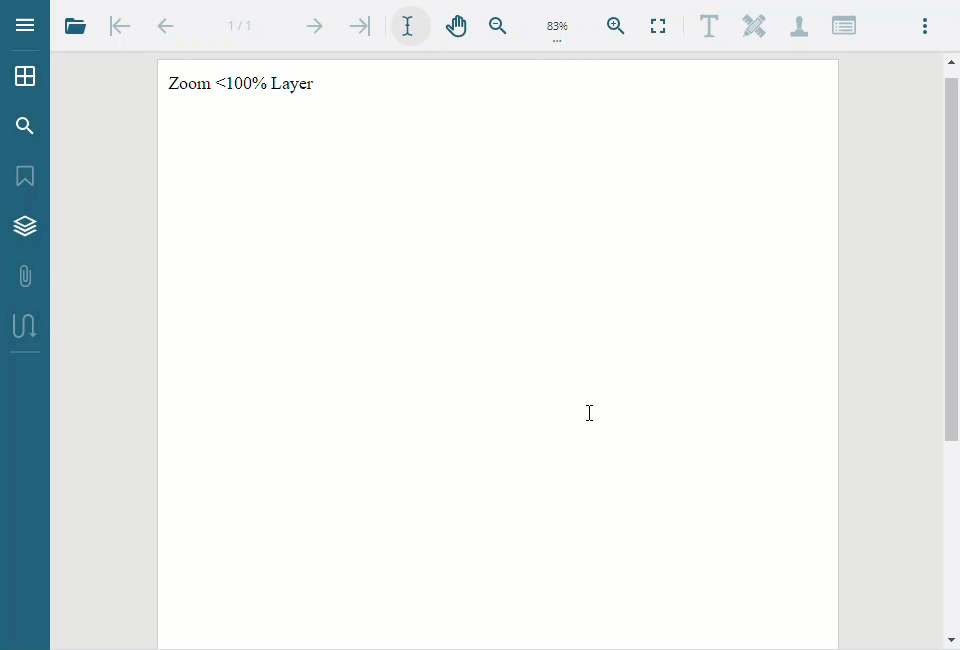Select the hand pan tool
Viewport: 960px width, 650px height.
coord(456,26)
